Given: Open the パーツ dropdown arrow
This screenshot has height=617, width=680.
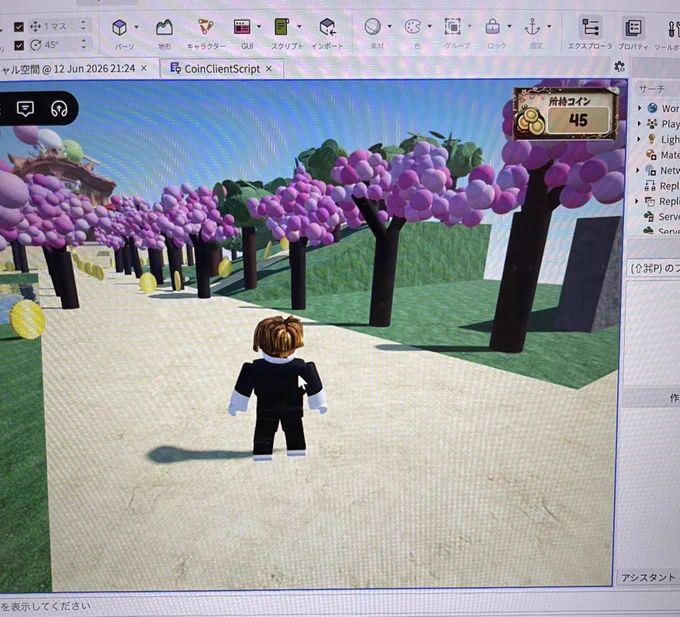Looking at the screenshot, I should [136, 27].
